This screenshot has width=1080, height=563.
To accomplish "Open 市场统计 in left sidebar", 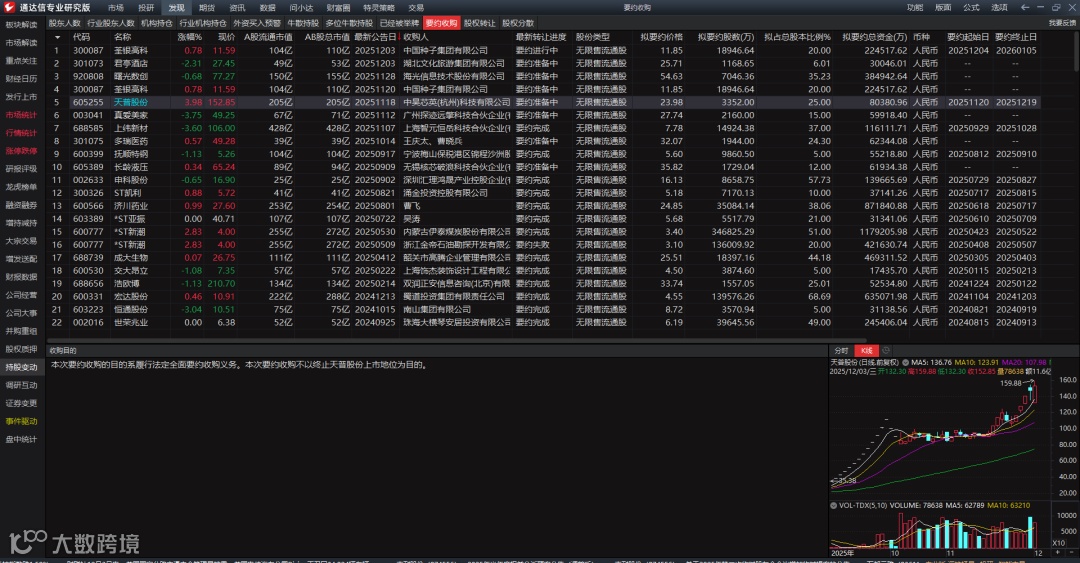I will (x=21, y=115).
